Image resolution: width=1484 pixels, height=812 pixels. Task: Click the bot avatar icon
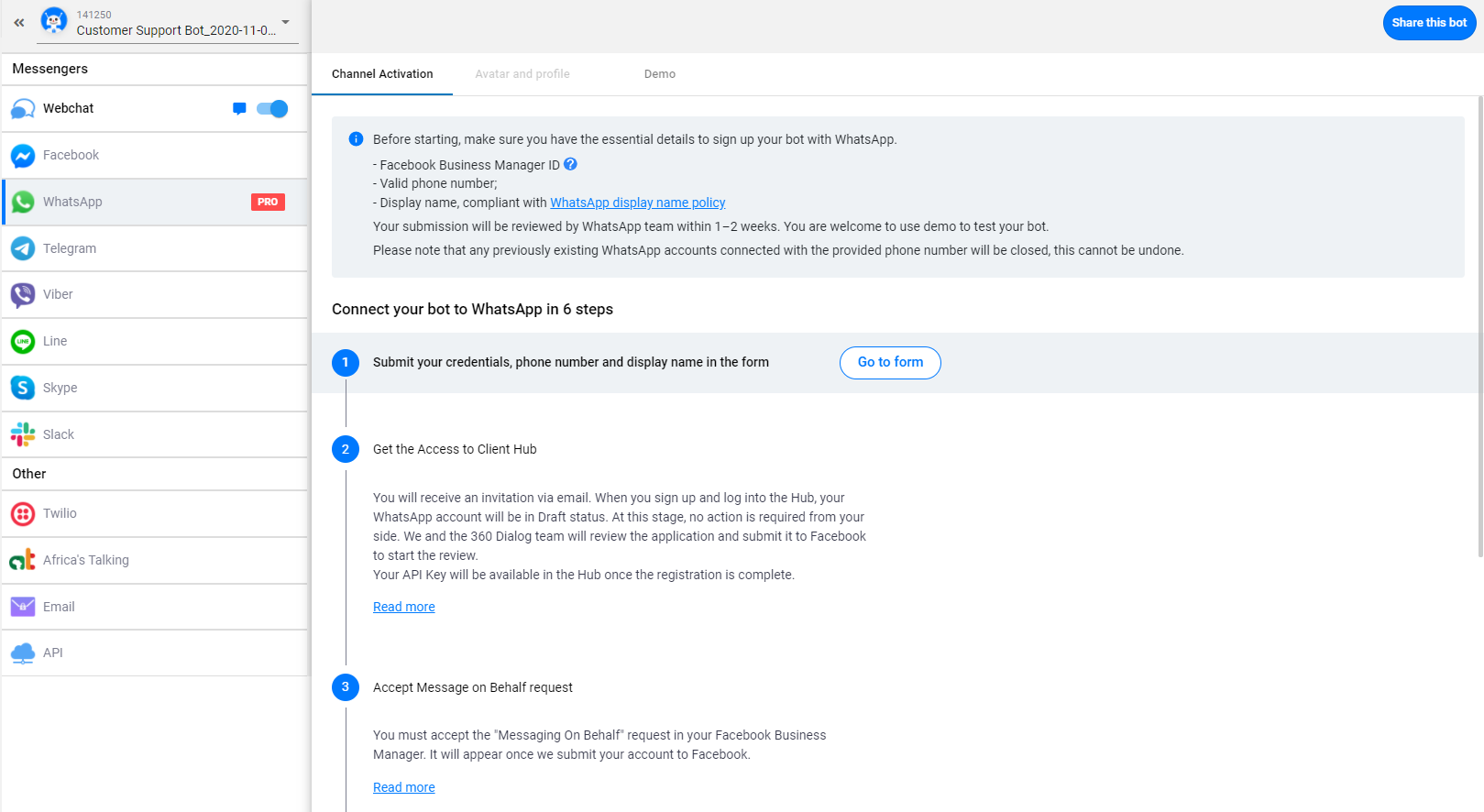[54, 21]
